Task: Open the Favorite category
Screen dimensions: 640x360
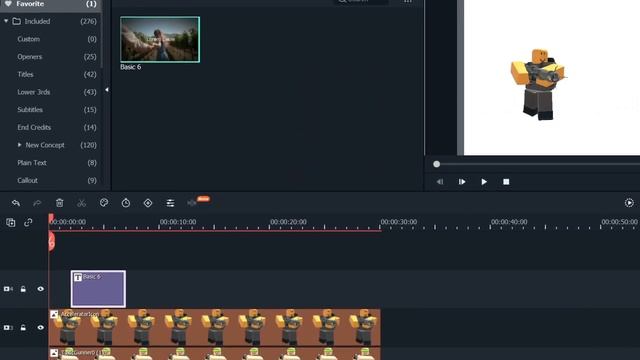Action: tap(51, 4)
